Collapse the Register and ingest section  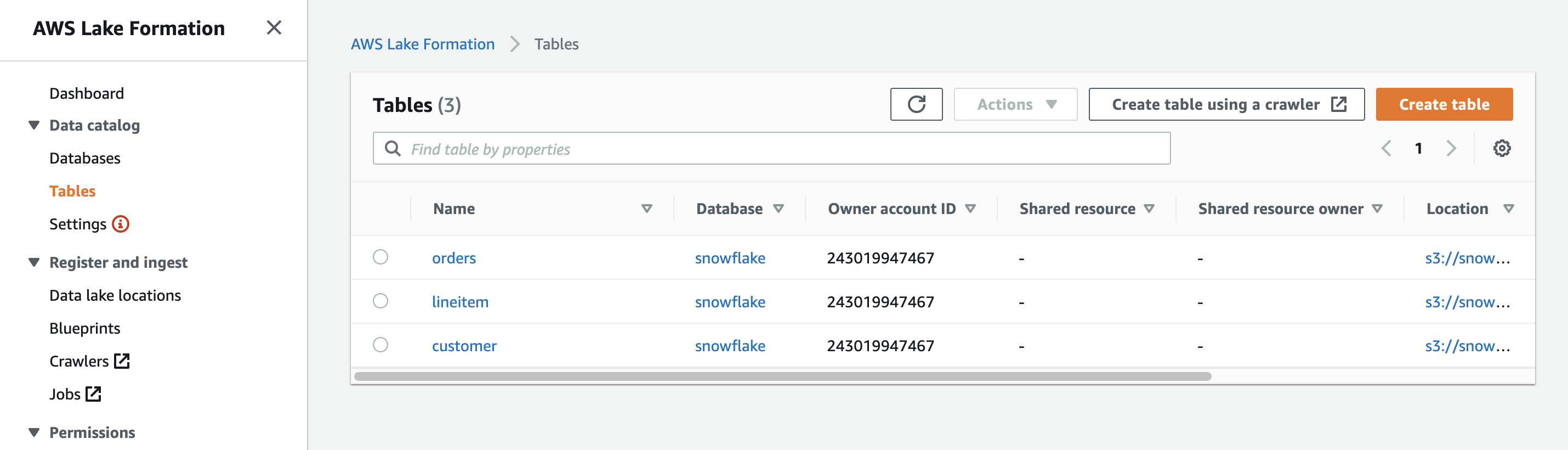[x=34, y=262]
